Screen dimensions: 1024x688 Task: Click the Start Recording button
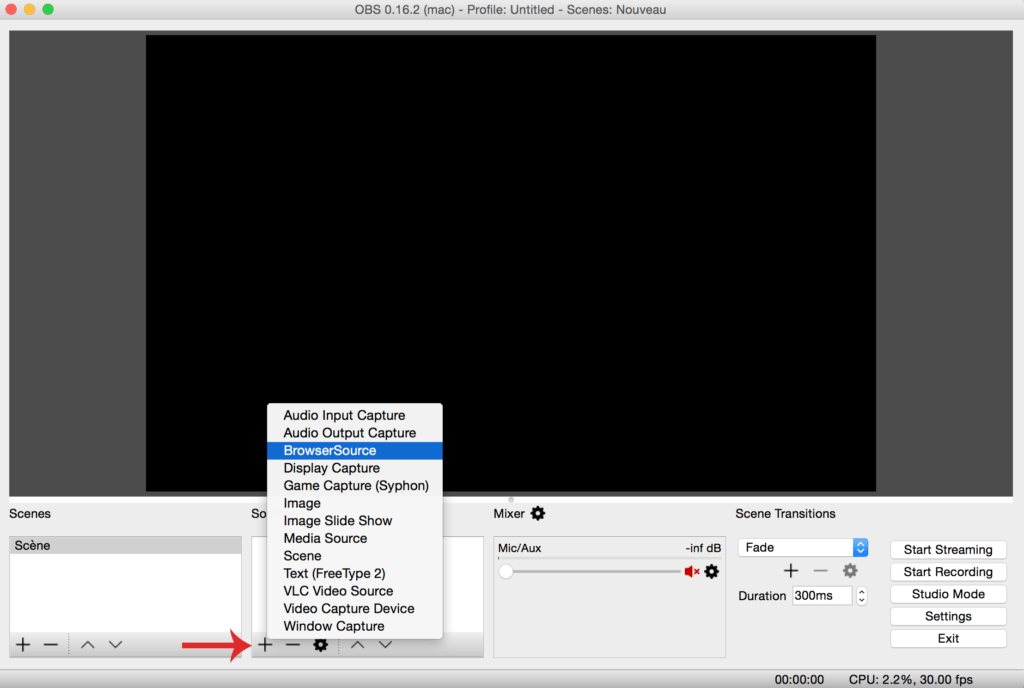click(947, 572)
